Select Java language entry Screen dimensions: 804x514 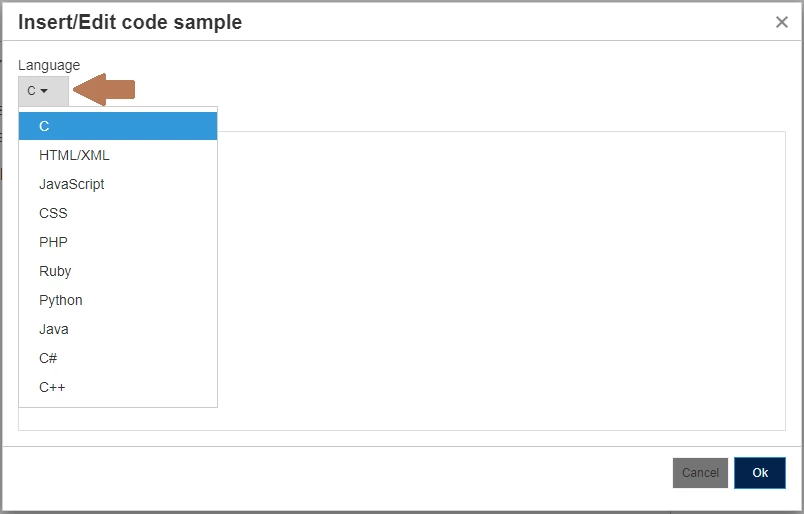[118, 329]
